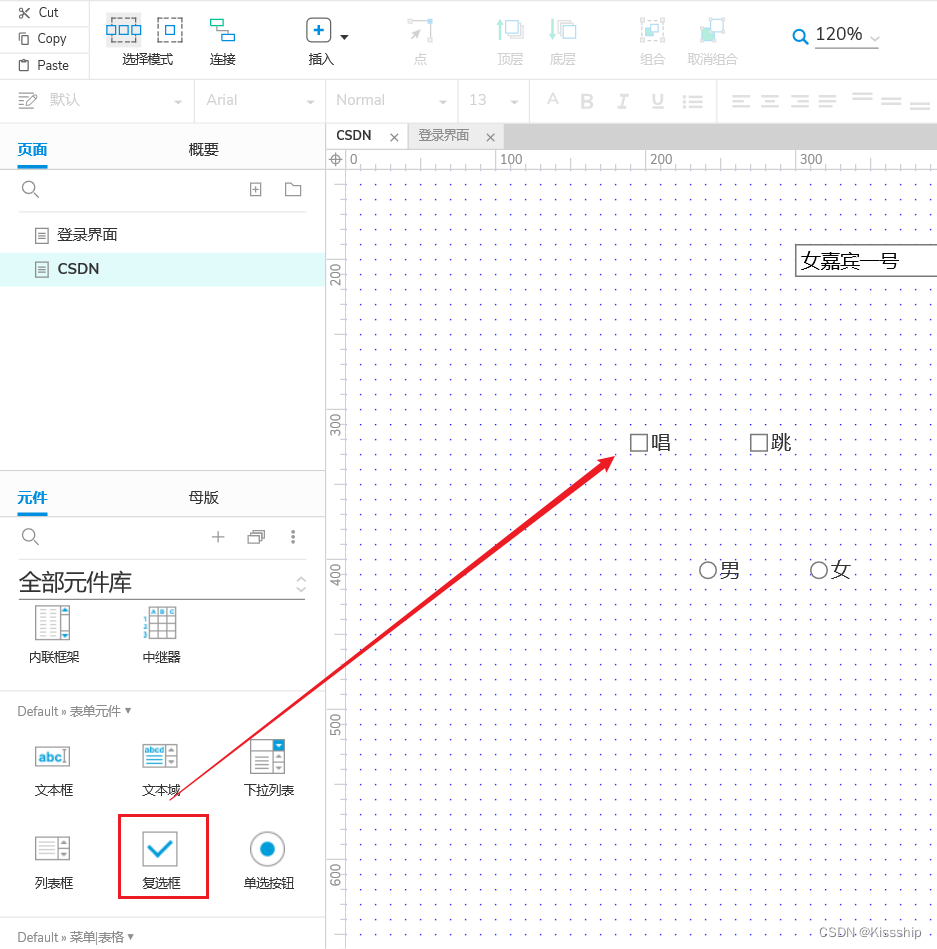937x949 pixels.
Task: Select the 下拉列表 widget
Action: click(x=269, y=768)
